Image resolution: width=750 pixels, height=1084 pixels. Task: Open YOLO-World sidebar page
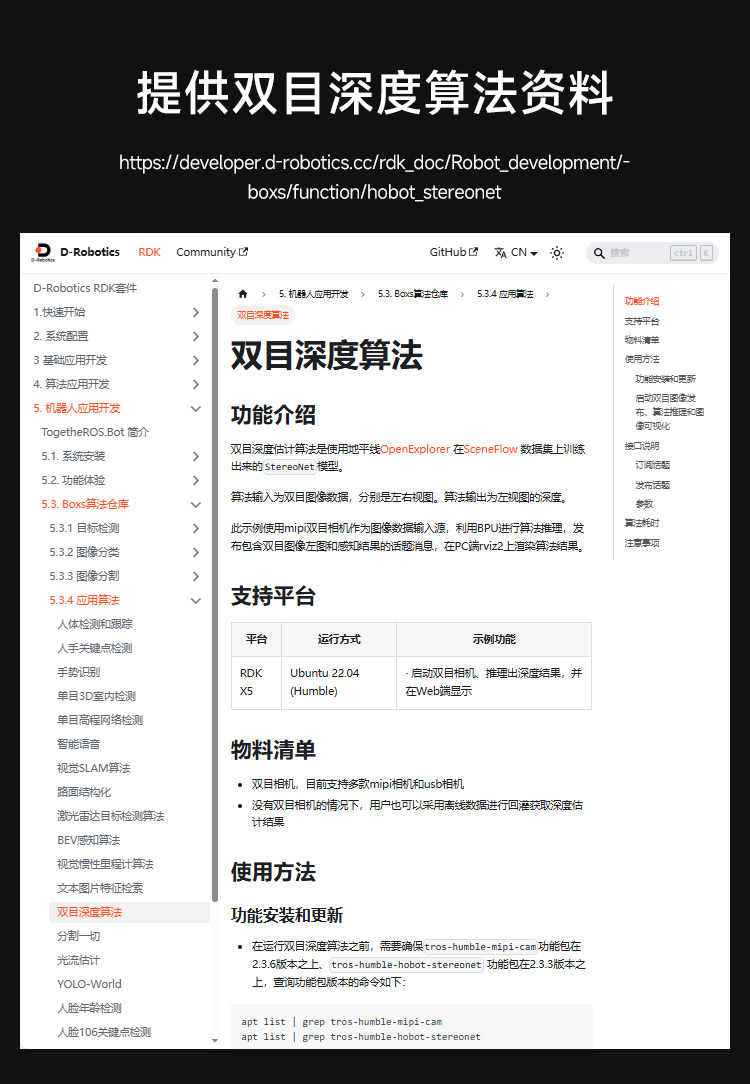pyautogui.click(x=89, y=984)
